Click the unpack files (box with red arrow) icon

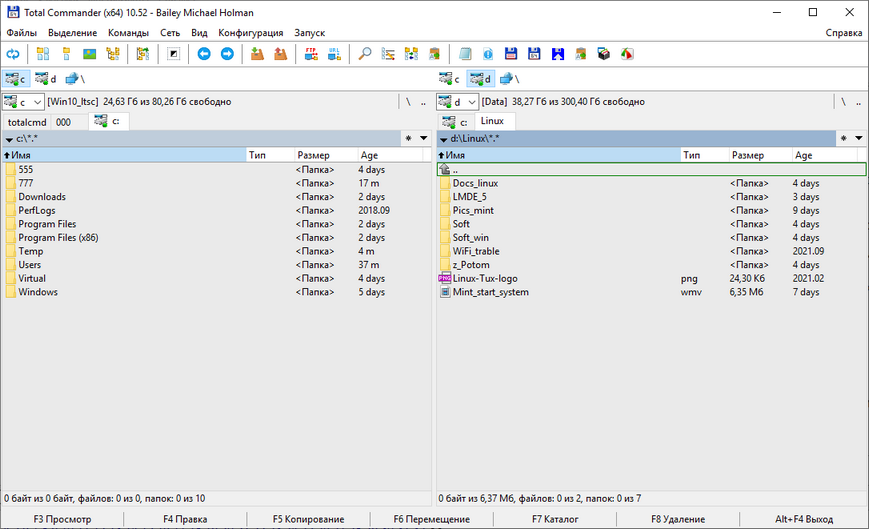tap(280, 54)
